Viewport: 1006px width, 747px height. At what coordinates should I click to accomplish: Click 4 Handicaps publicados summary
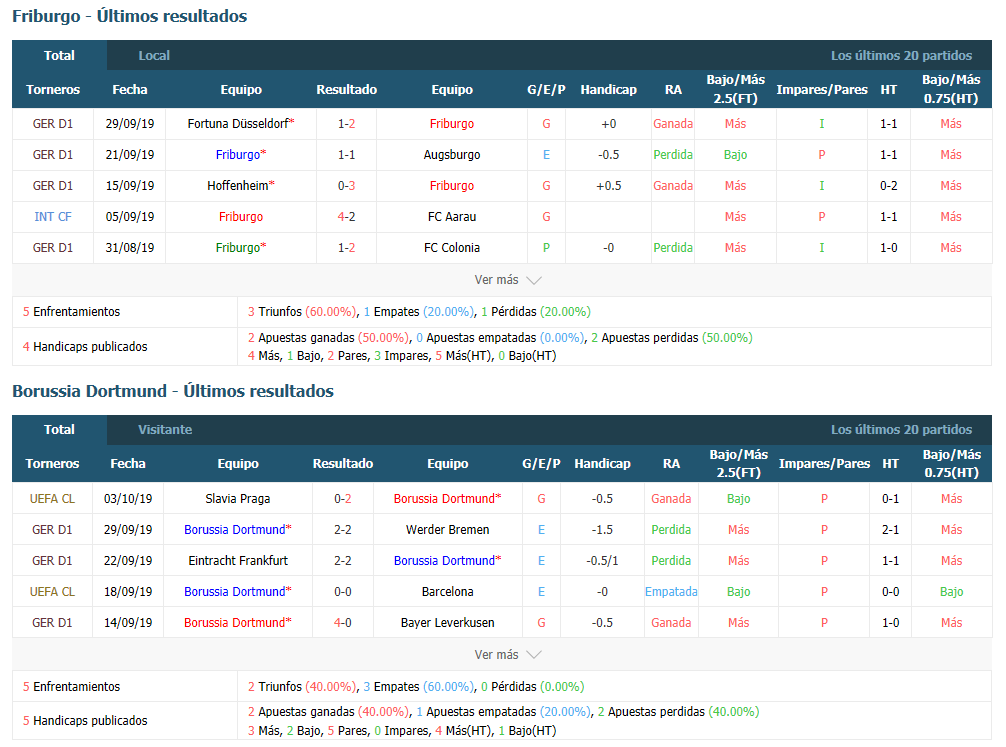(x=85, y=347)
